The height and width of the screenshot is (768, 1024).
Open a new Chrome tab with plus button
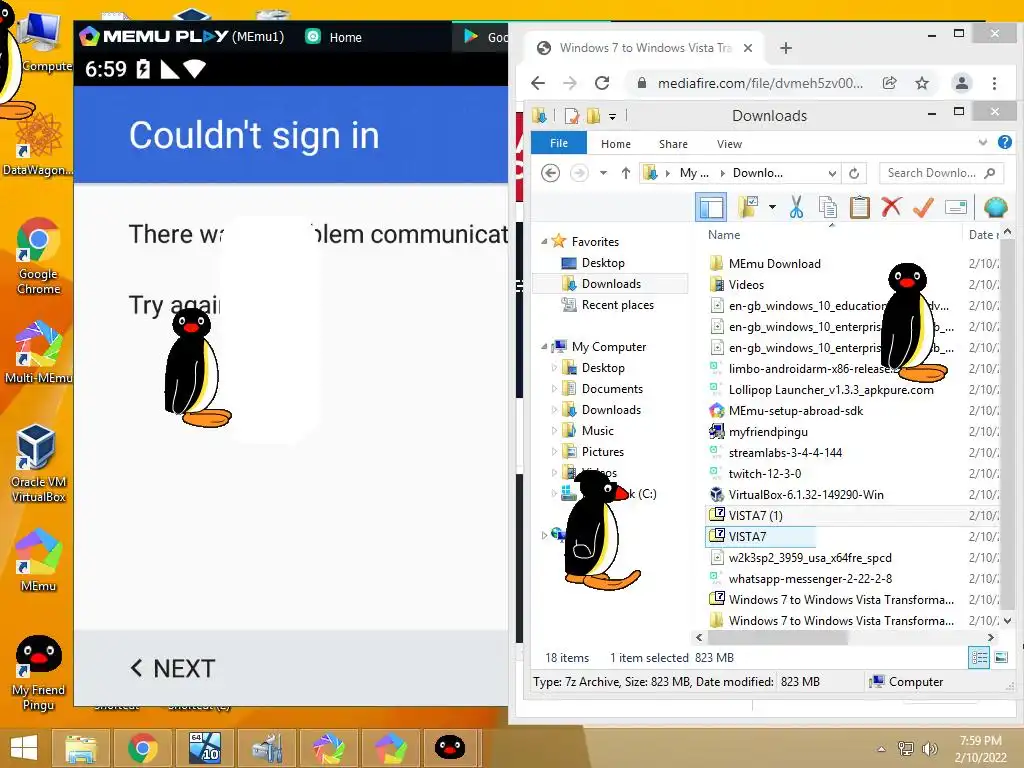pos(786,48)
